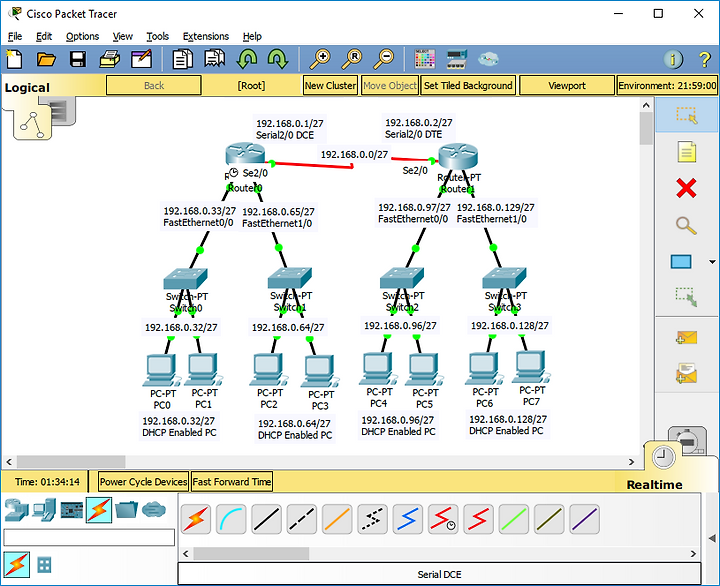
Task: Click Power Cycle Devices button
Action: coord(143,482)
